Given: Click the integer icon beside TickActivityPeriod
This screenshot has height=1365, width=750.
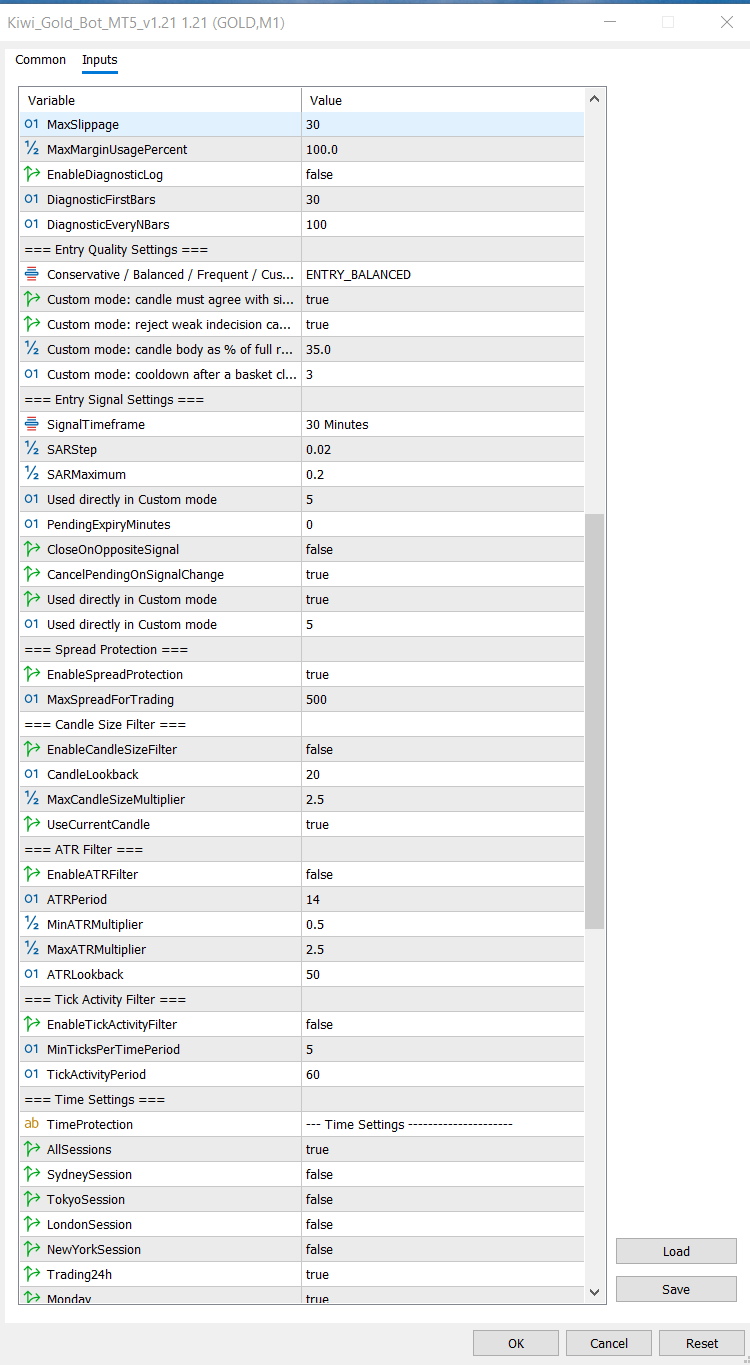Looking at the screenshot, I should click(x=31, y=1074).
